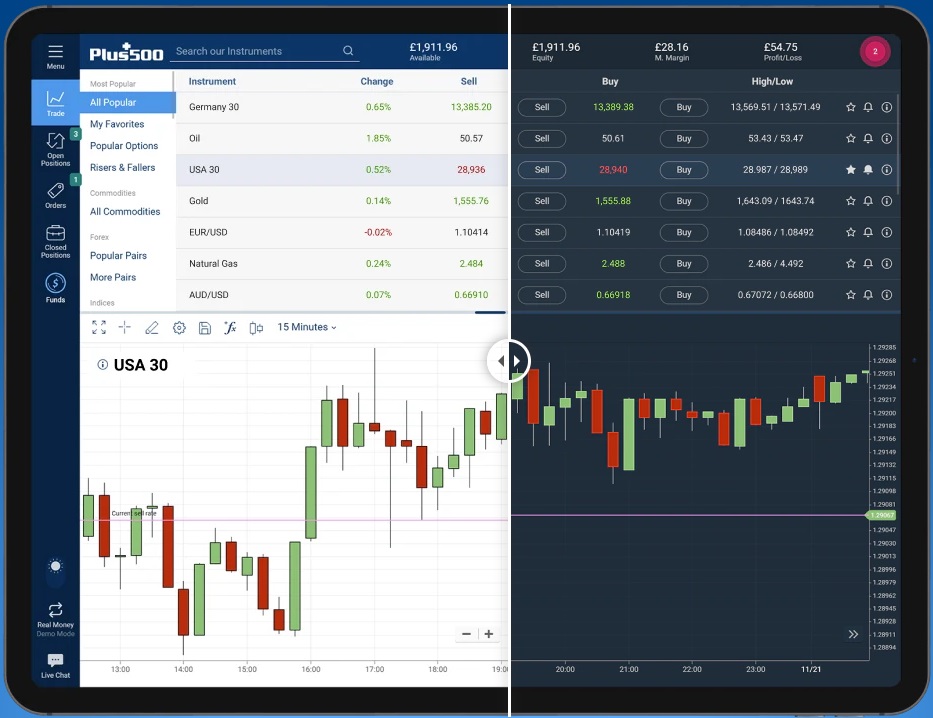The image size is (933, 718).
Task: Click Sell button for Oil
Action: point(541,139)
